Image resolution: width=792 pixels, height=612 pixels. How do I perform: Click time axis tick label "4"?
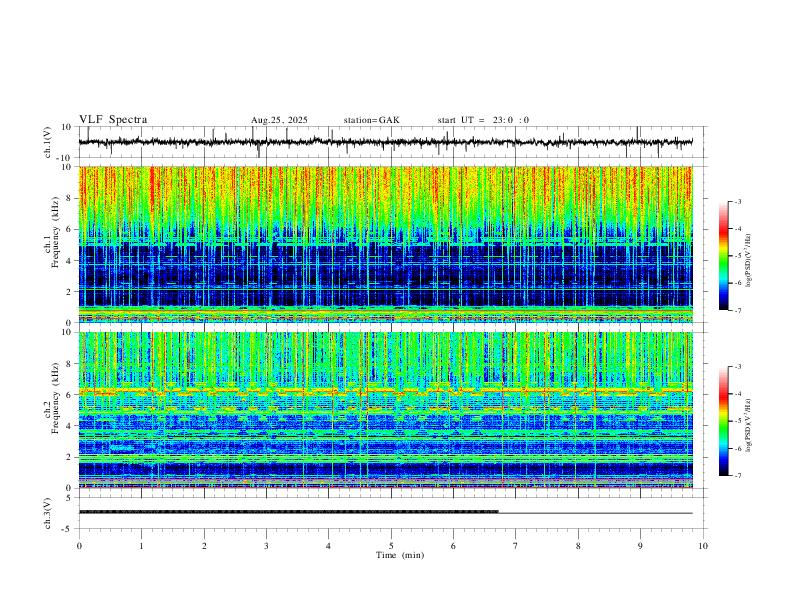tap(328, 546)
